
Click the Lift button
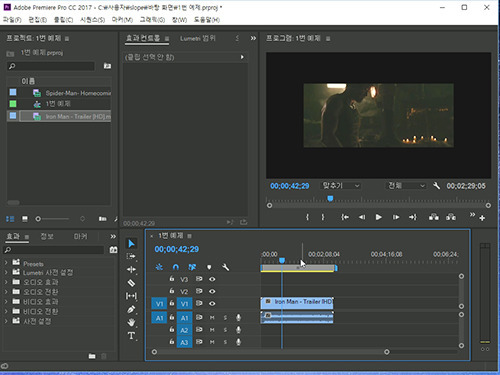(434, 217)
